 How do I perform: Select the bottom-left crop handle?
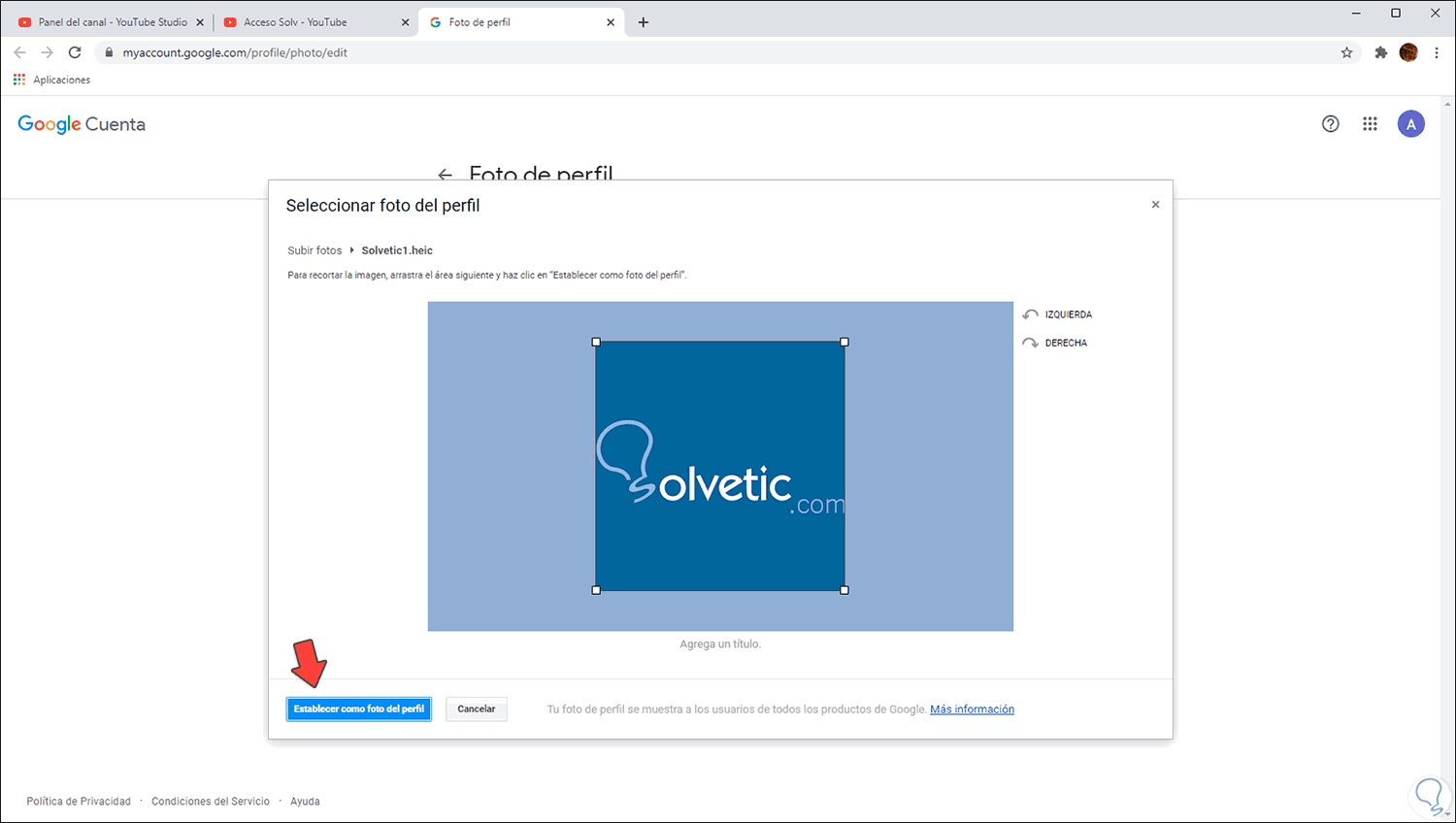[596, 590]
